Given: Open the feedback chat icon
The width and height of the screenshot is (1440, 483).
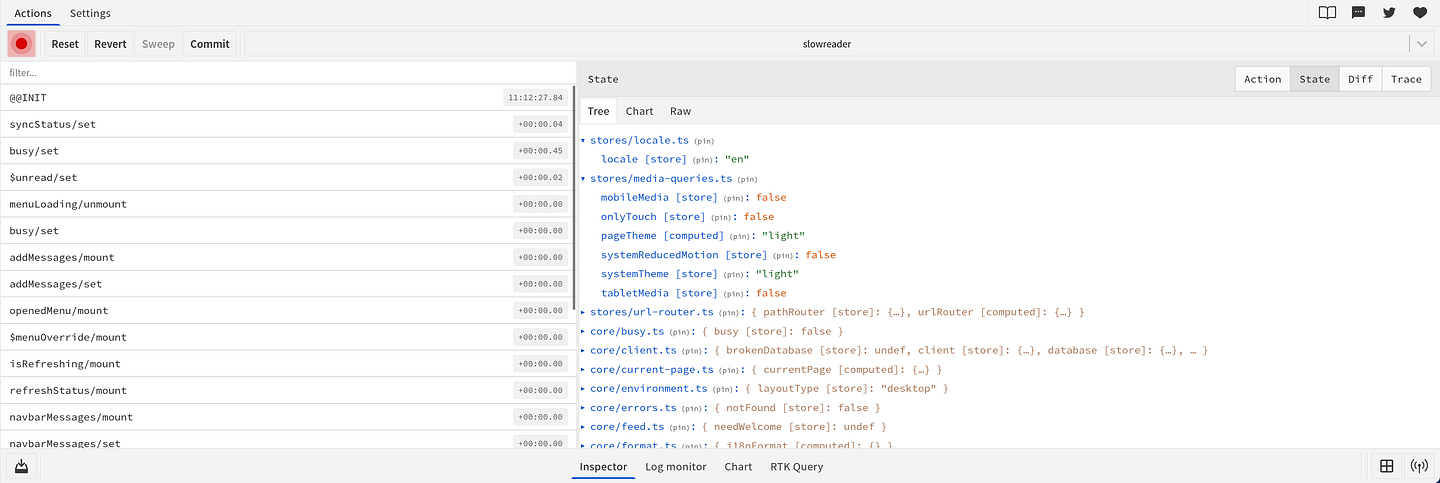Looking at the screenshot, I should coord(1358,13).
